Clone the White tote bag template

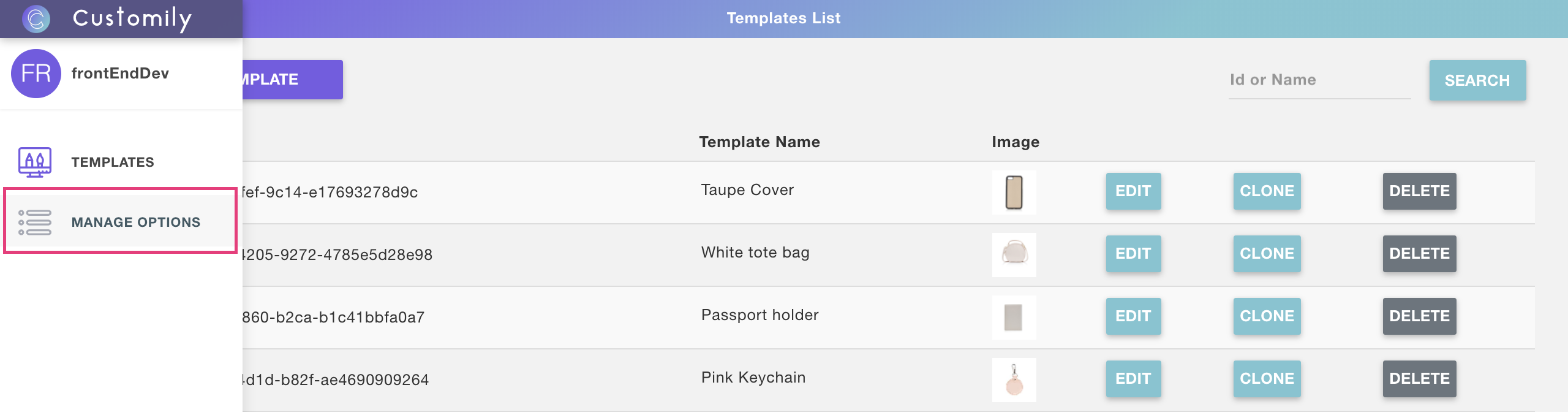click(x=1267, y=254)
